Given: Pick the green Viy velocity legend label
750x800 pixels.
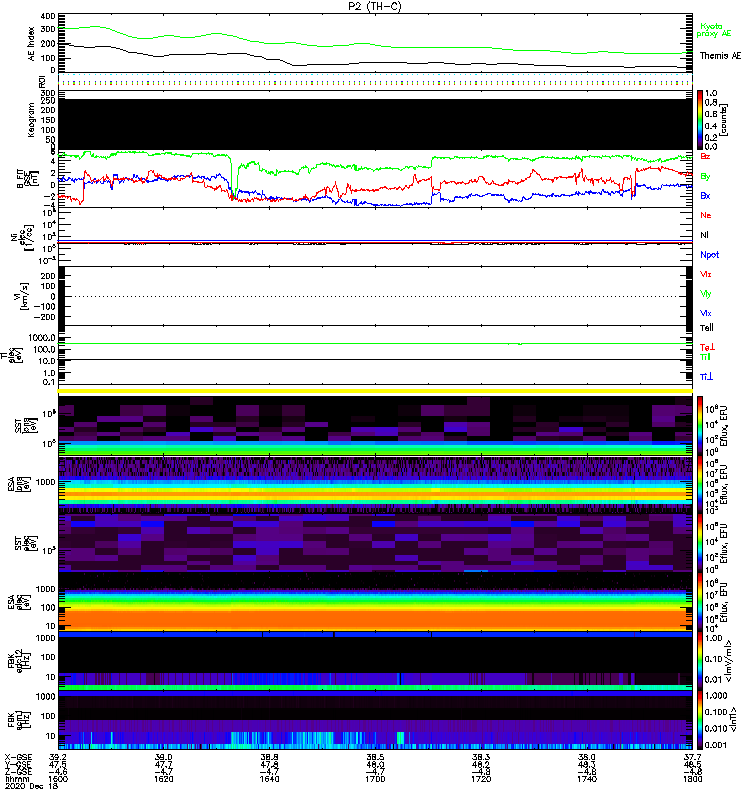Looking at the screenshot, I should coord(706,293).
